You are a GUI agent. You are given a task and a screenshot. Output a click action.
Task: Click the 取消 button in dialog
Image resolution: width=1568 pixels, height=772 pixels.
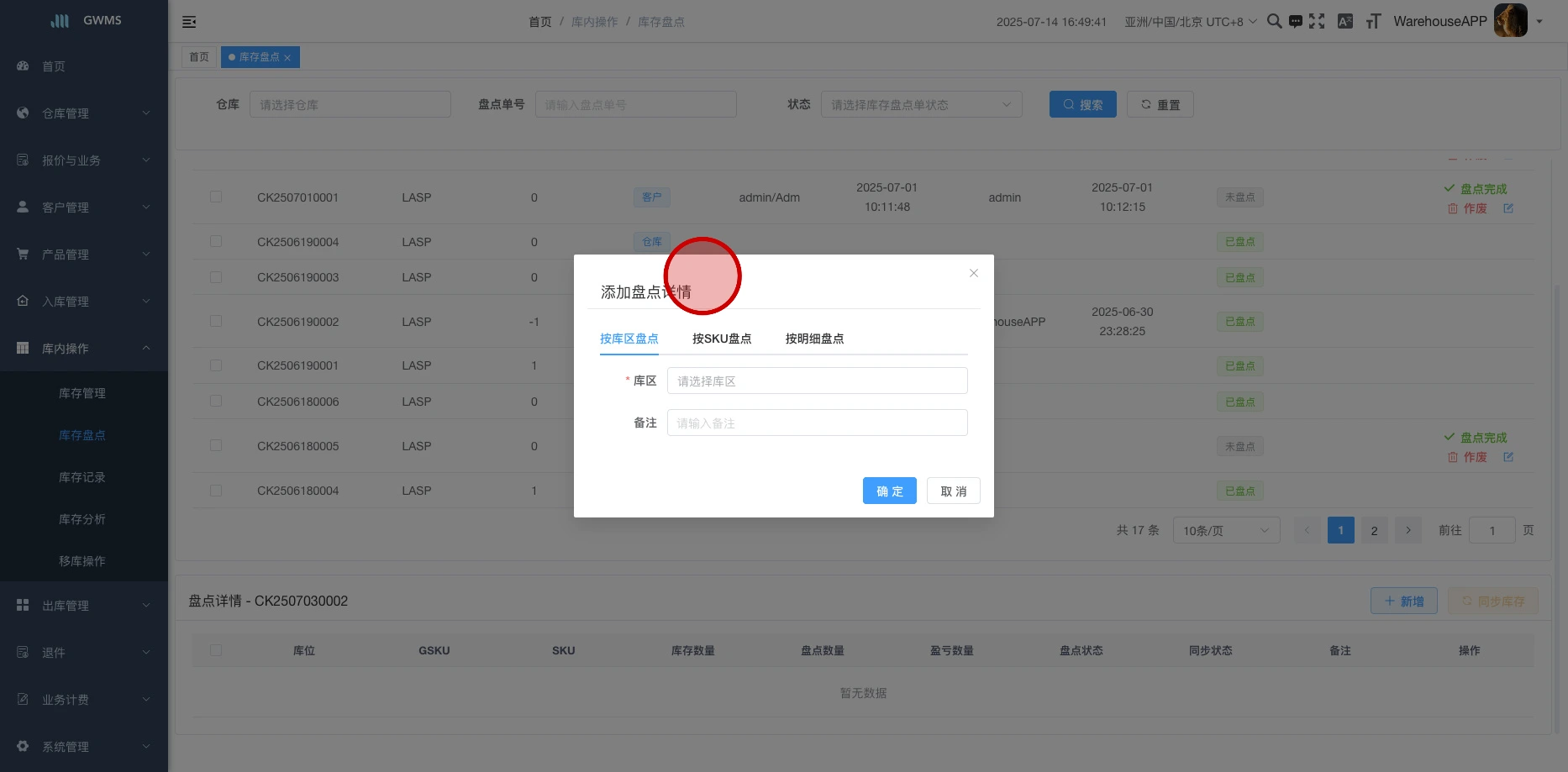pos(953,491)
